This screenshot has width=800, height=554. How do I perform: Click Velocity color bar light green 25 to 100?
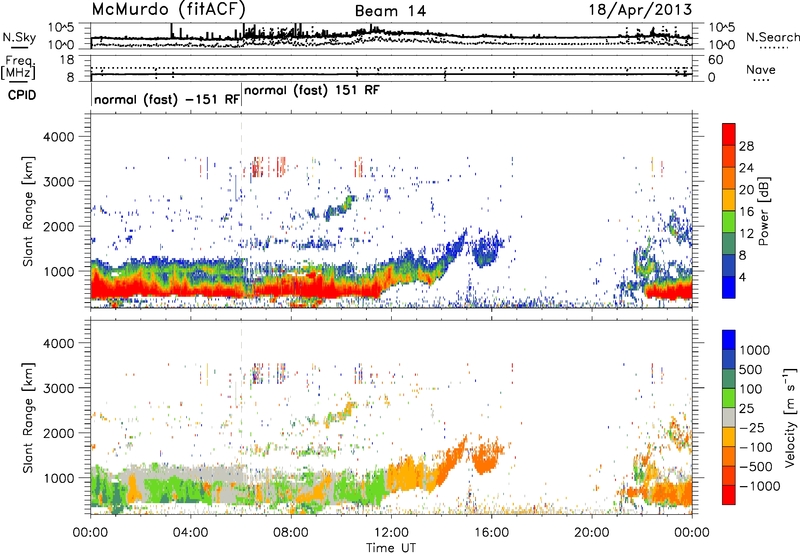tap(729, 398)
